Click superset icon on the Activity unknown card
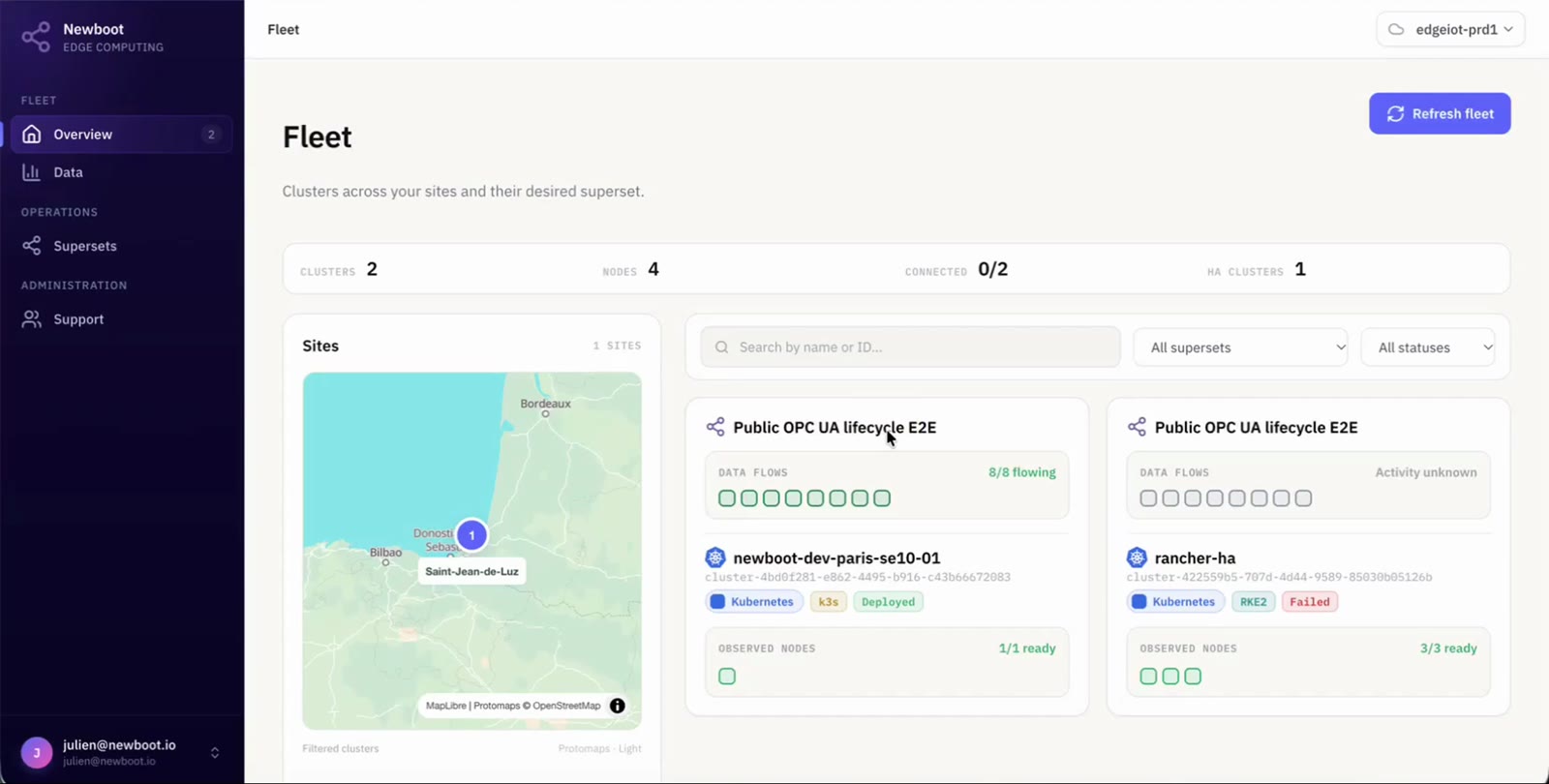The width and height of the screenshot is (1549, 784). tap(1137, 427)
